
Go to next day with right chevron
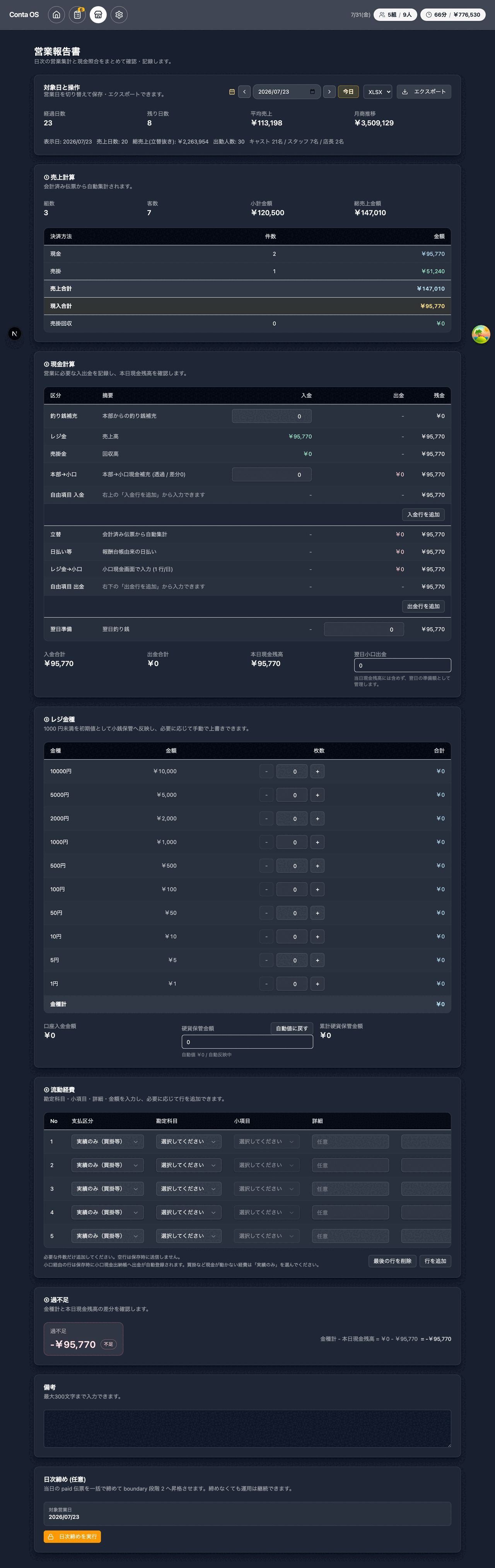(329, 92)
